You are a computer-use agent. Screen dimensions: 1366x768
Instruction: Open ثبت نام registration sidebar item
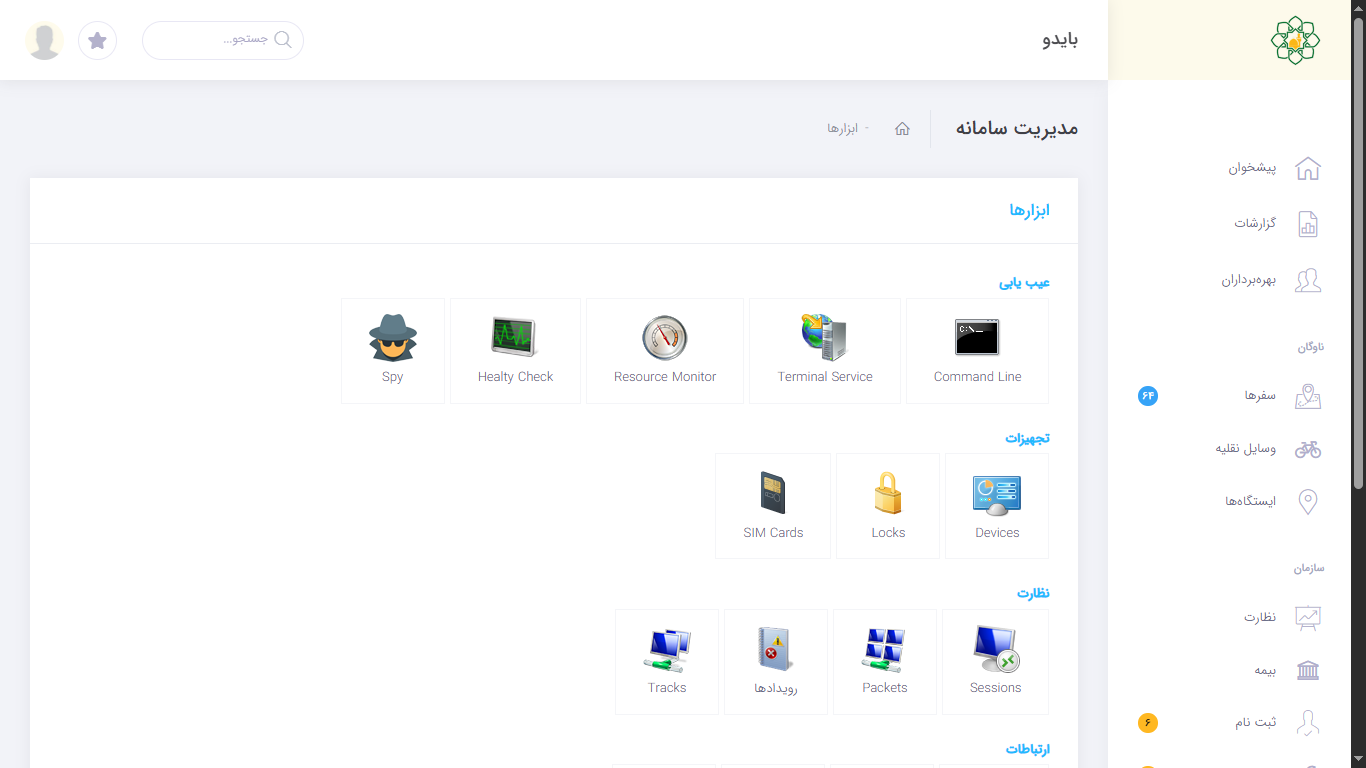pos(1255,722)
